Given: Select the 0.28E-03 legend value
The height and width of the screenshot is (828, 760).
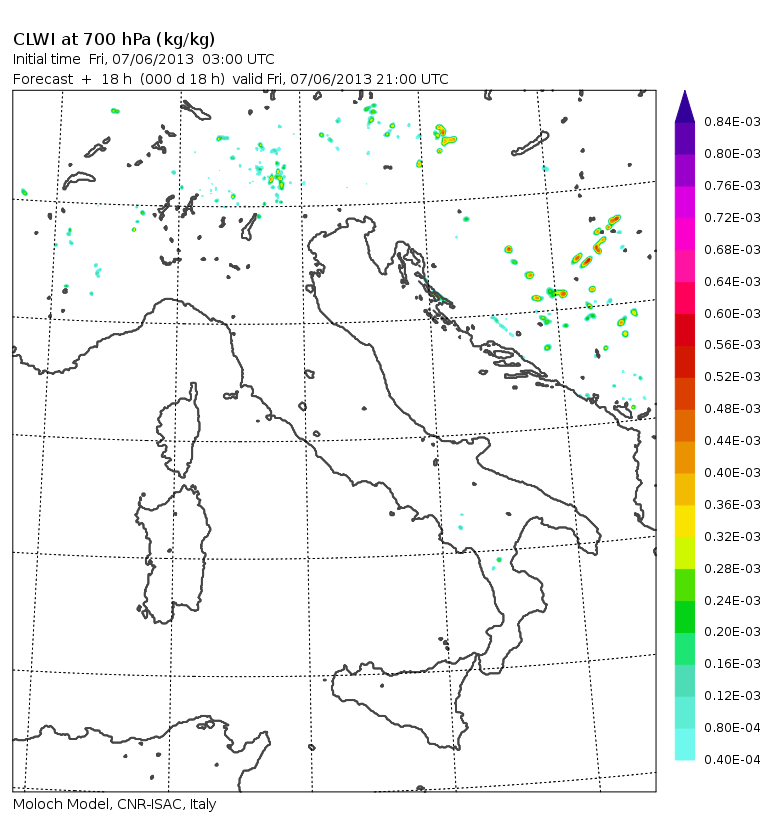Looking at the screenshot, I should 732,568.
